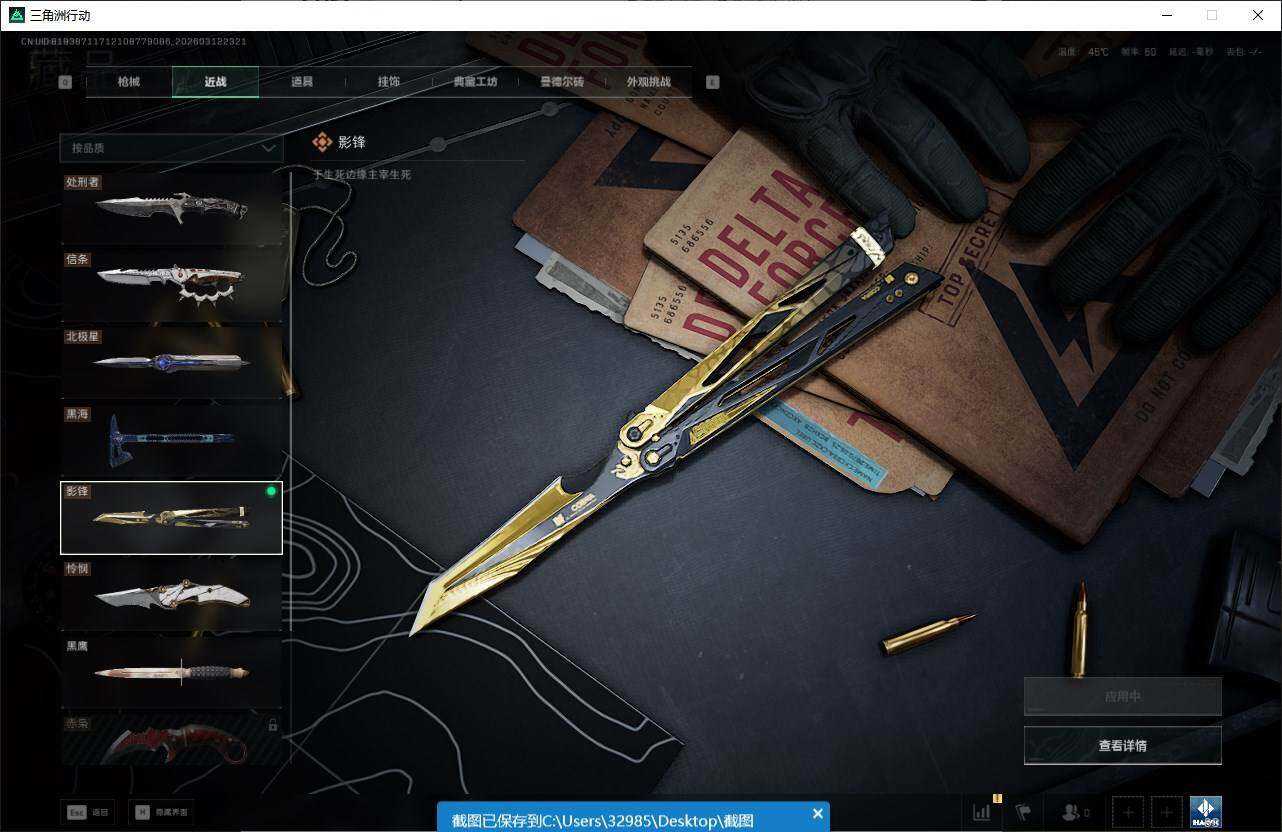This screenshot has height=832, width=1282.
Task: Minimize the 三角洲行动 window
Action: click(x=1167, y=15)
